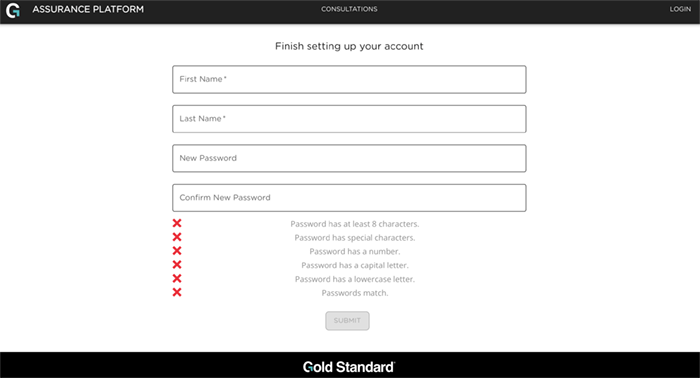Click red X beside special characters rule

point(177,237)
